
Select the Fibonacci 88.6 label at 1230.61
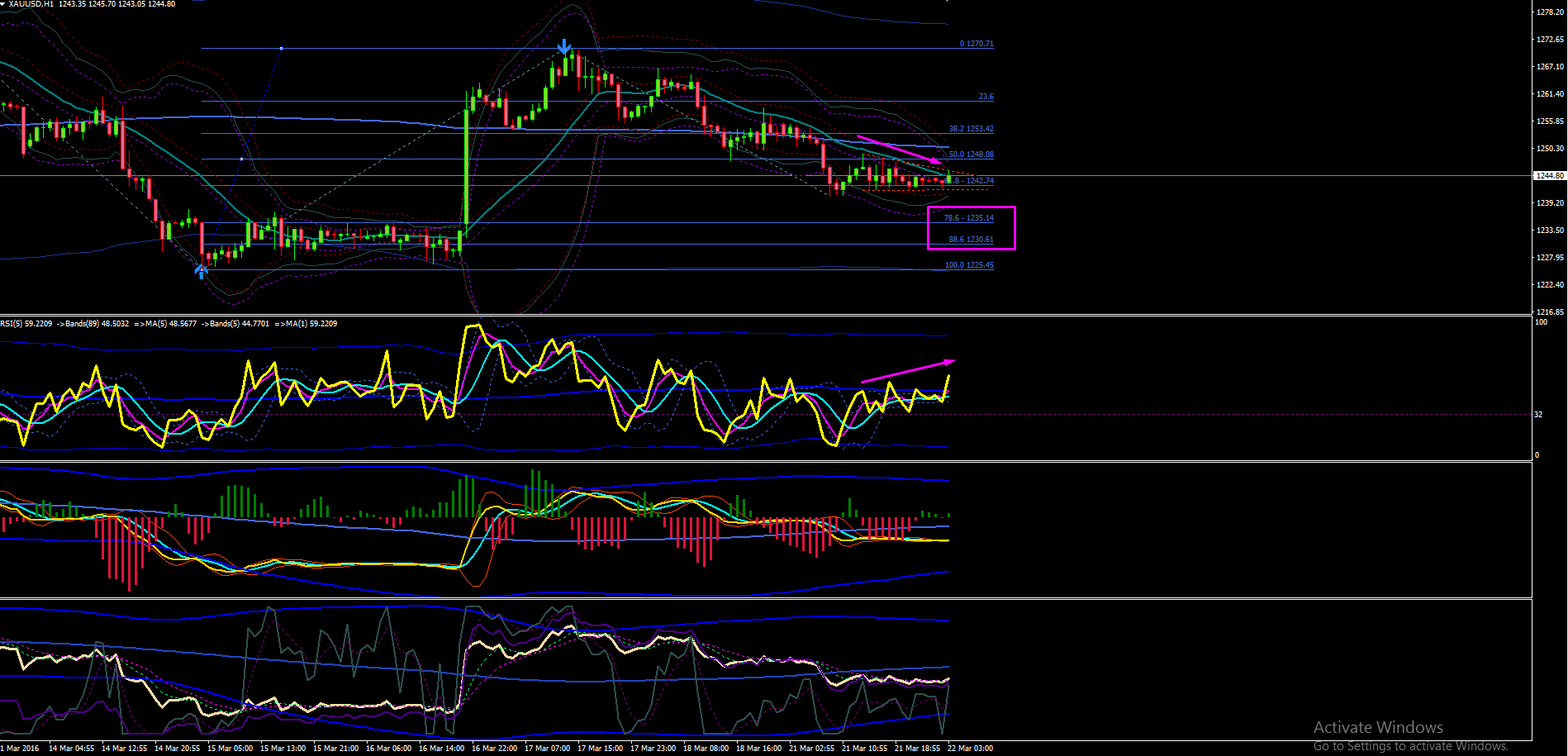coord(971,240)
